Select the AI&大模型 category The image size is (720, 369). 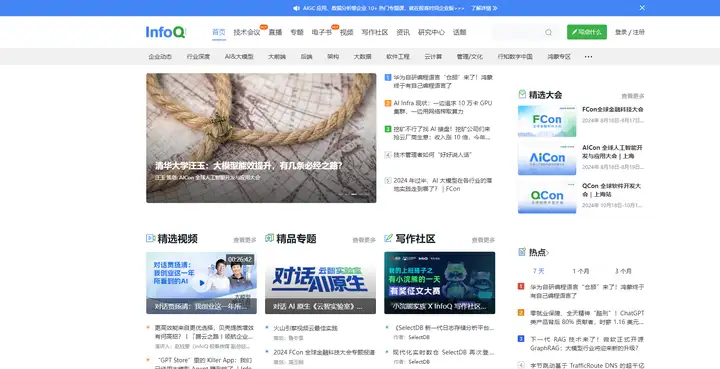tap(239, 57)
